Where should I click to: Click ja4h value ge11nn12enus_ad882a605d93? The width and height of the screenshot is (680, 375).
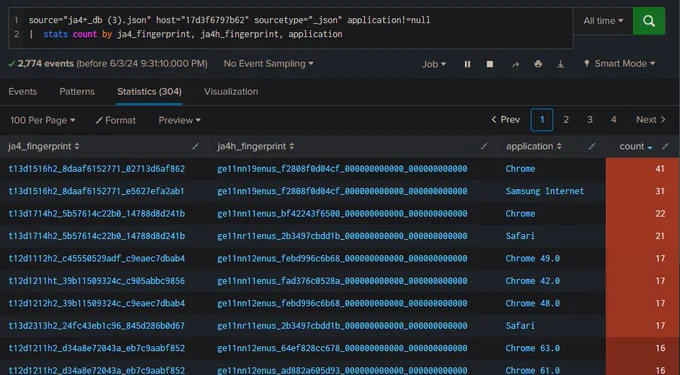coord(342,371)
